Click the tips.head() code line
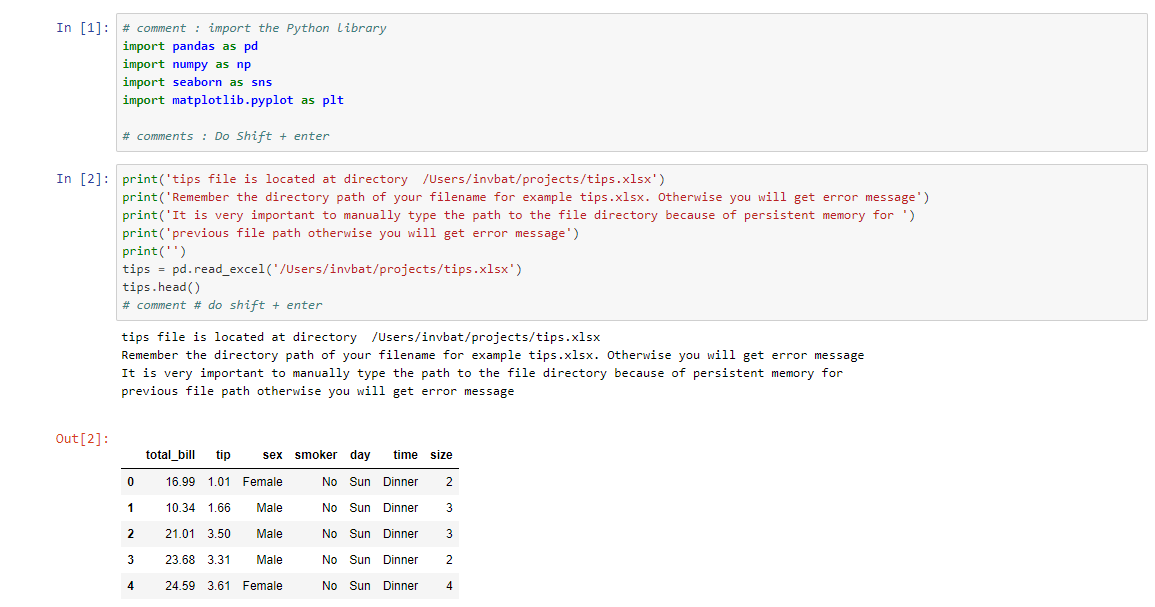The height and width of the screenshot is (607, 1155). click(x=161, y=287)
